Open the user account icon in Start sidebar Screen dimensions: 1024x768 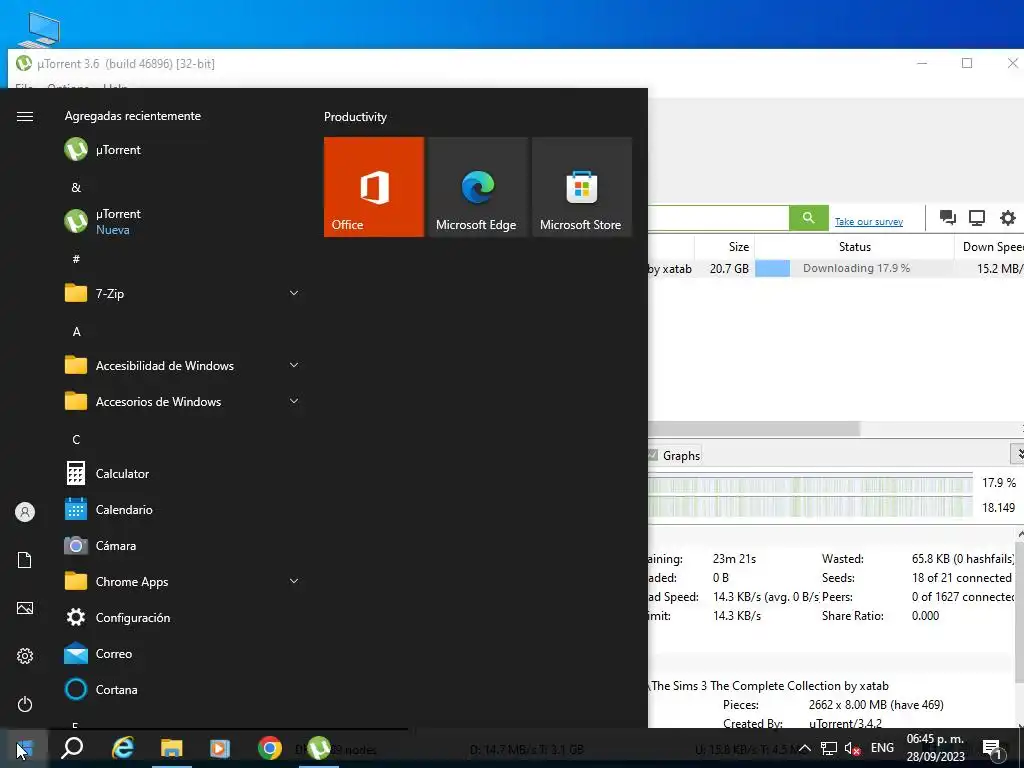pyautogui.click(x=25, y=512)
